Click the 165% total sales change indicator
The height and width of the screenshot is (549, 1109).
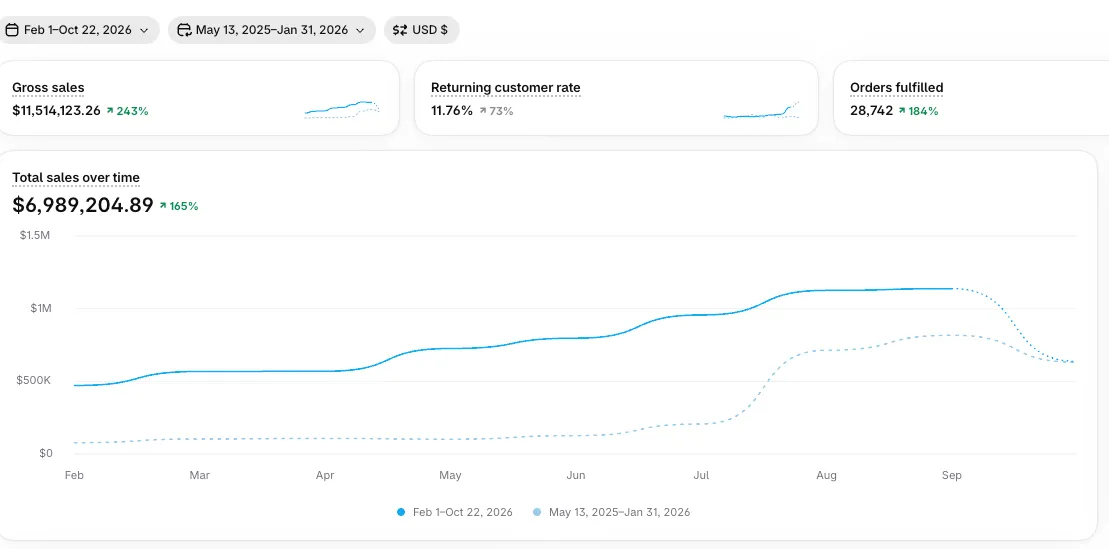coord(179,207)
